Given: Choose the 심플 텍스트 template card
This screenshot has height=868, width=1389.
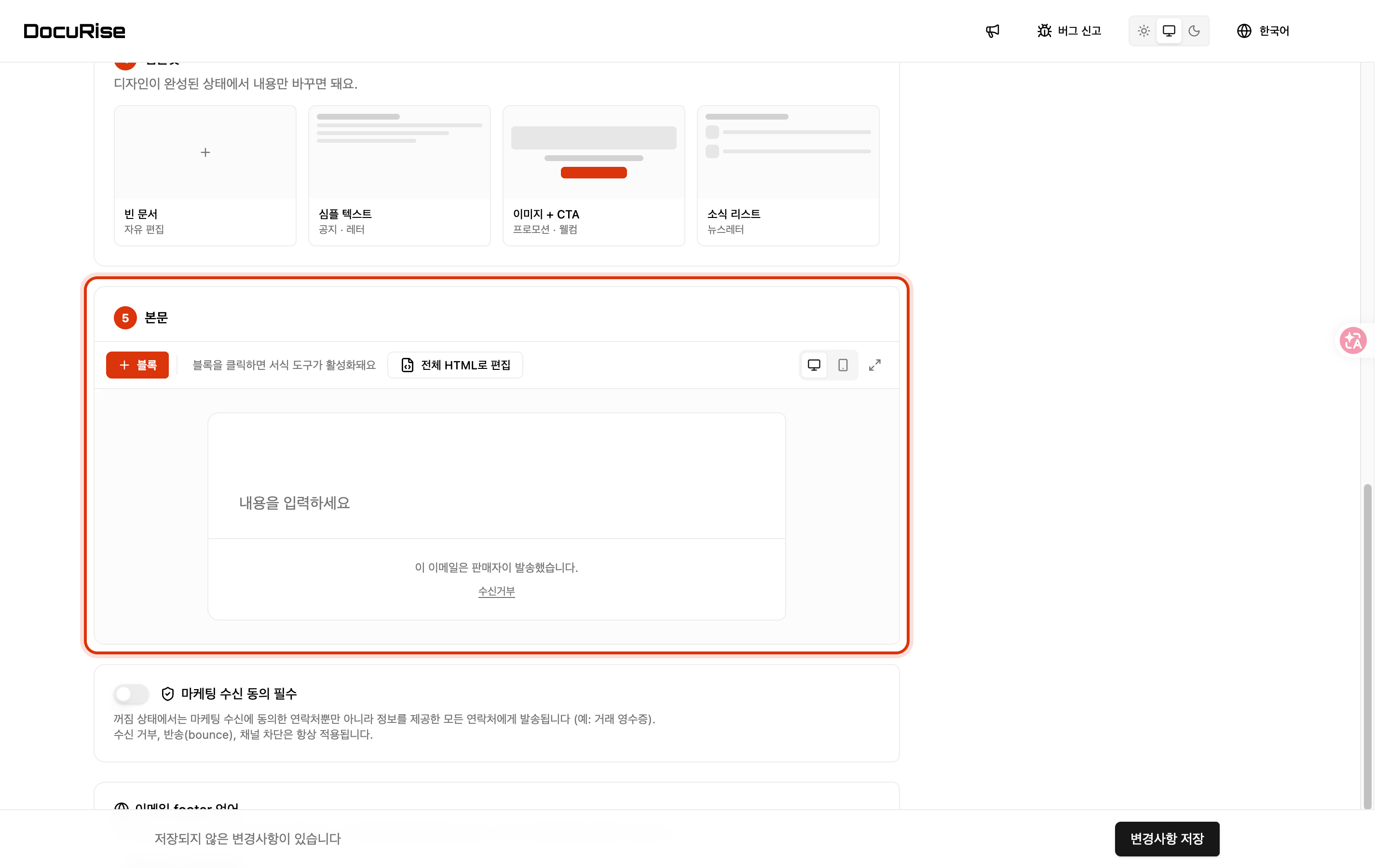Looking at the screenshot, I should tap(399, 176).
